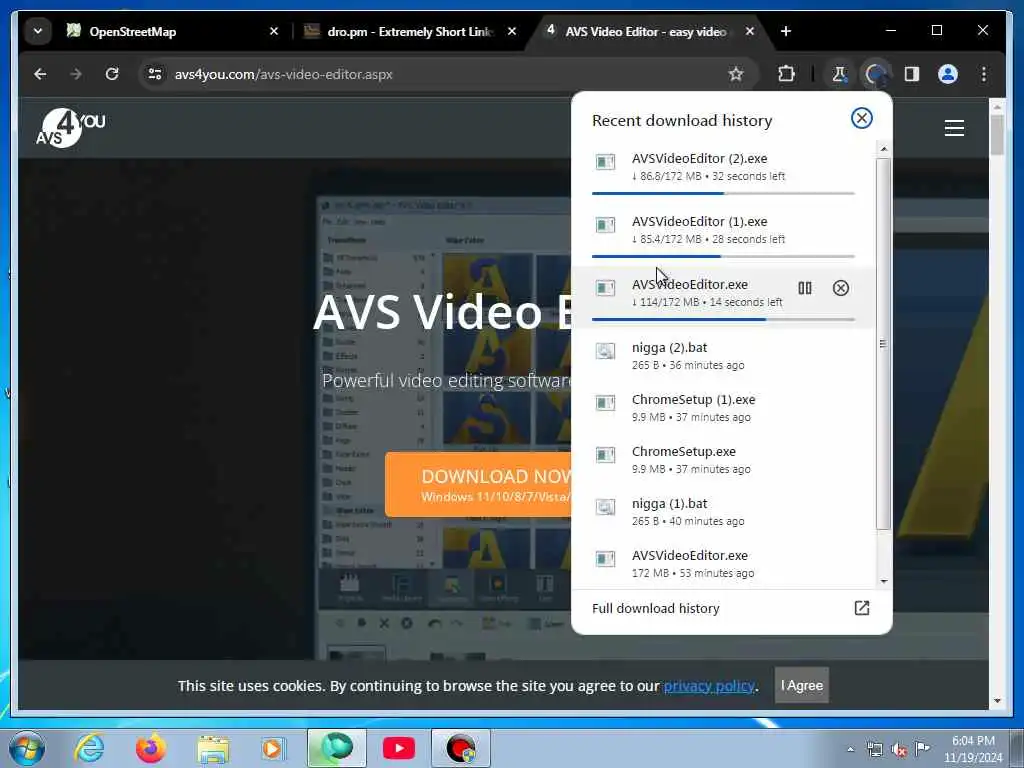Image resolution: width=1024 pixels, height=768 pixels.
Task: Open the tab search dropdown
Action: click(x=38, y=31)
